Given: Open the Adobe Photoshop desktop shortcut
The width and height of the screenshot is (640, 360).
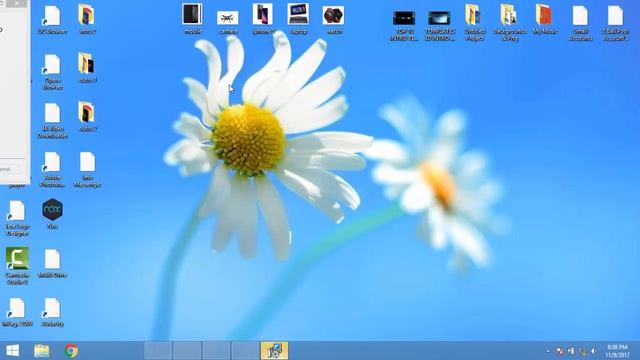Looking at the screenshot, I should point(52,169).
